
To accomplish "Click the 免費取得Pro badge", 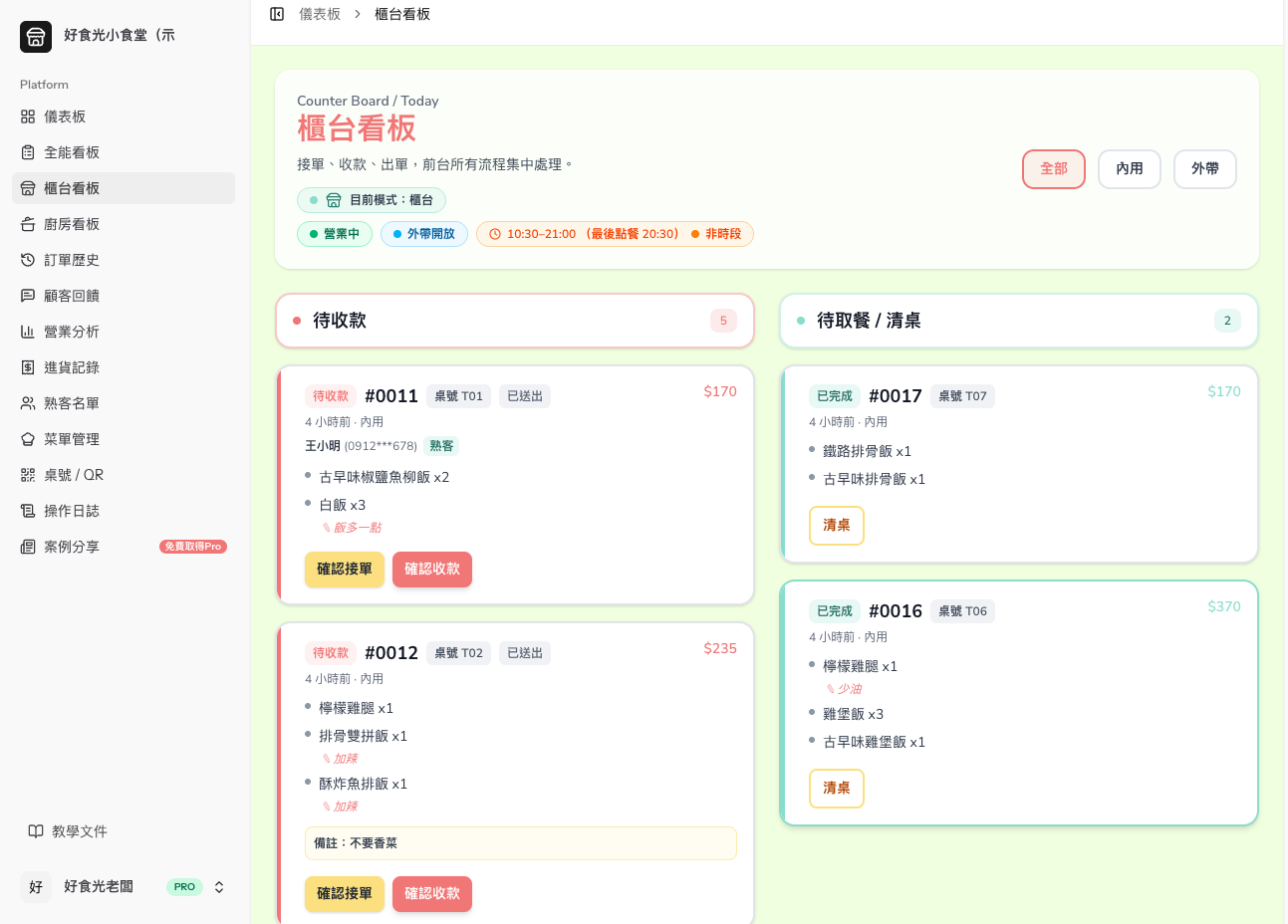I will [x=193, y=547].
